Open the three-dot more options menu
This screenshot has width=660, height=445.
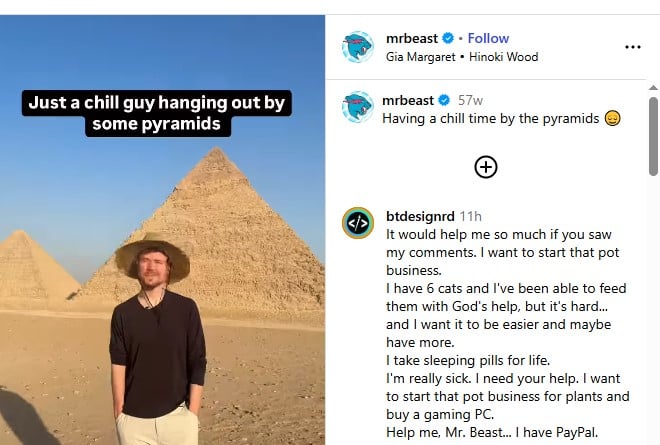(632, 47)
